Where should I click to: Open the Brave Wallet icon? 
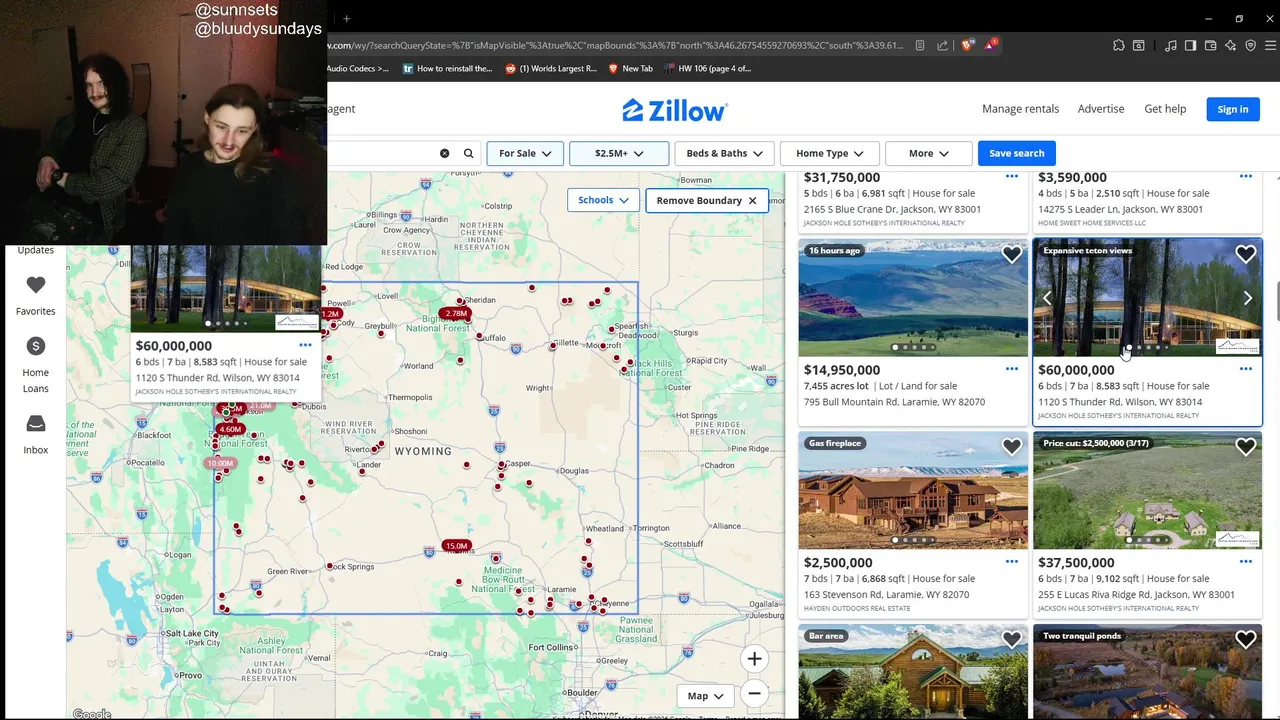coord(1210,45)
